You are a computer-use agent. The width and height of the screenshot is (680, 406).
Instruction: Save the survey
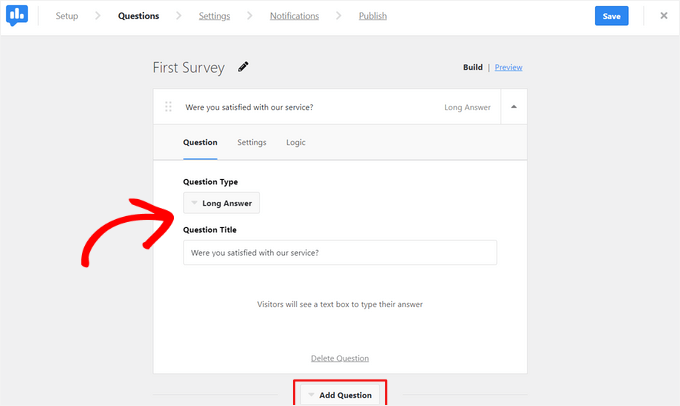pos(611,16)
